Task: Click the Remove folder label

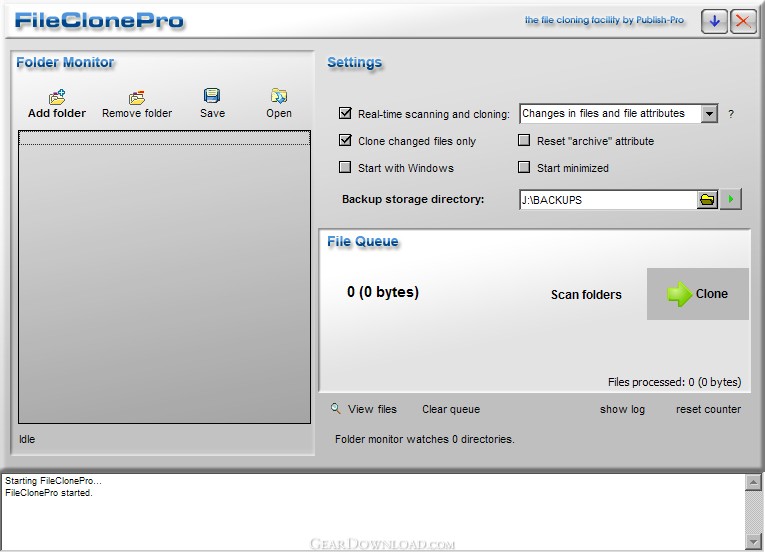Action: click(137, 113)
